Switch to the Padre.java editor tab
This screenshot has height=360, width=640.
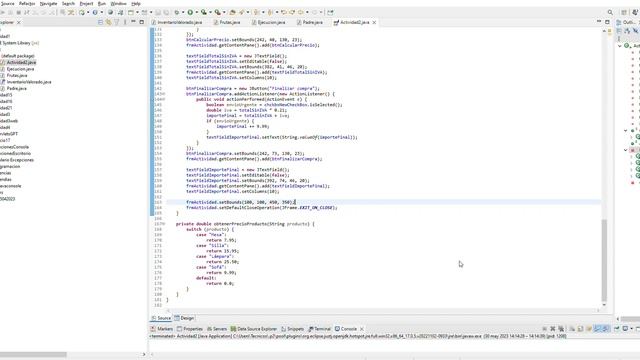point(310,22)
